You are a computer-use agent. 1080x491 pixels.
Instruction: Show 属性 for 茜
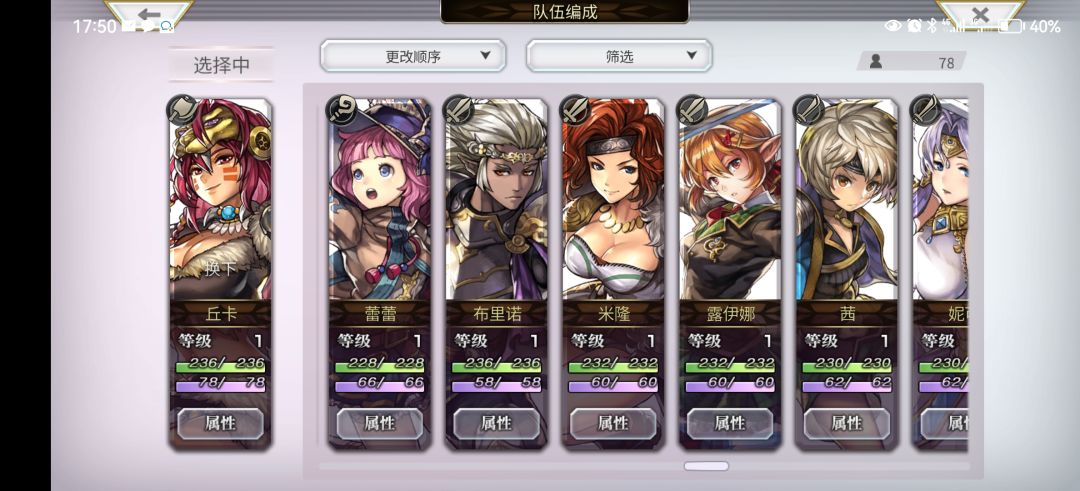(847, 424)
